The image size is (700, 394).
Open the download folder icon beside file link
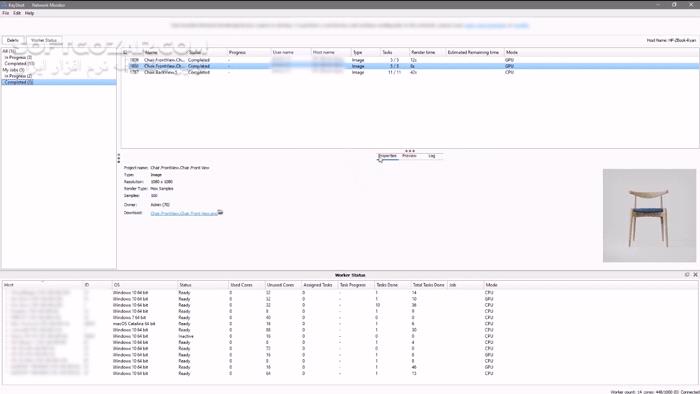tap(220, 212)
